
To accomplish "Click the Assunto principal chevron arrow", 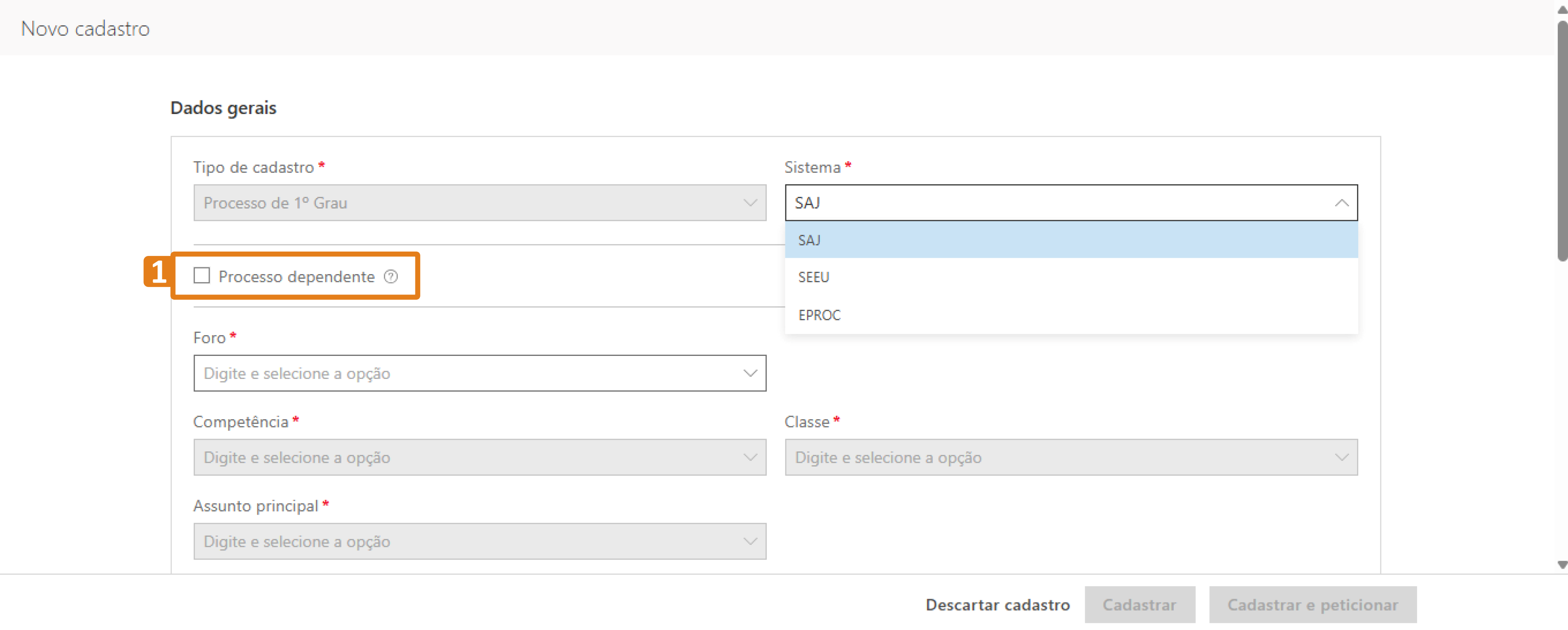I will (x=750, y=541).
